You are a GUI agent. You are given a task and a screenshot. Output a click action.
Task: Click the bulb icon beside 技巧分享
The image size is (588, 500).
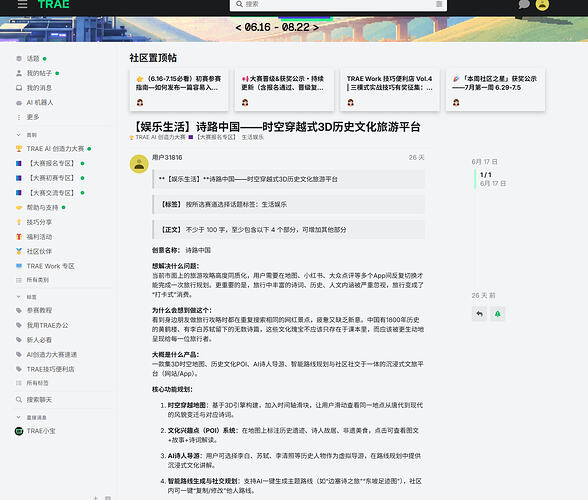click(x=19, y=222)
